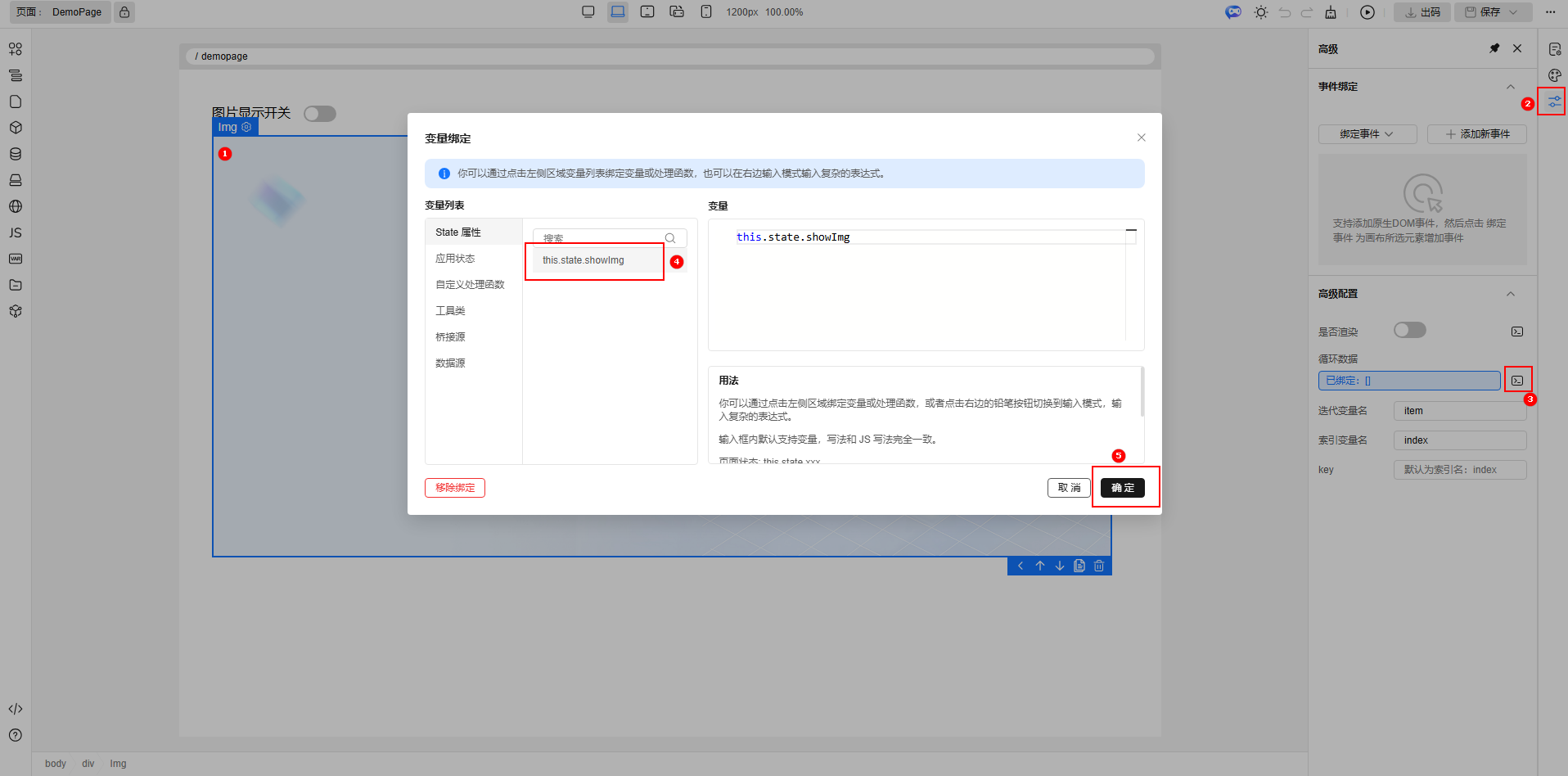Open the code view icon at bottom left
Image resolution: width=1568 pixels, height=776 pixels.
(15, 709)
